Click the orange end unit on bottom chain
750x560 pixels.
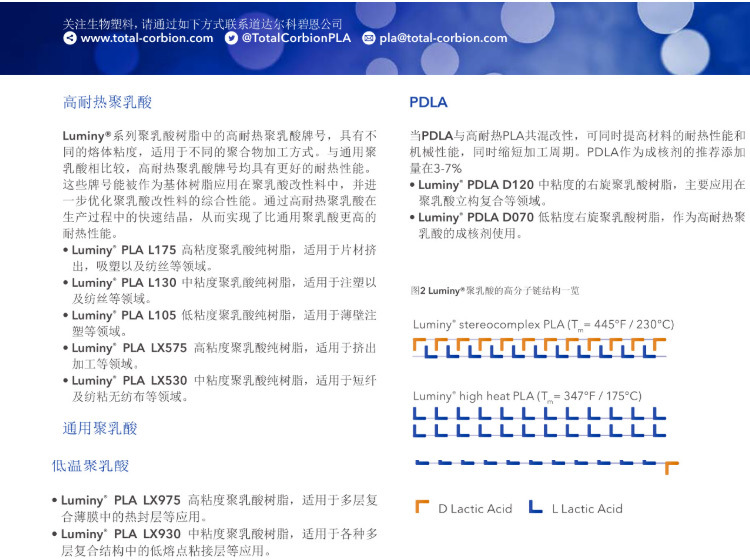tap(672, 467)
